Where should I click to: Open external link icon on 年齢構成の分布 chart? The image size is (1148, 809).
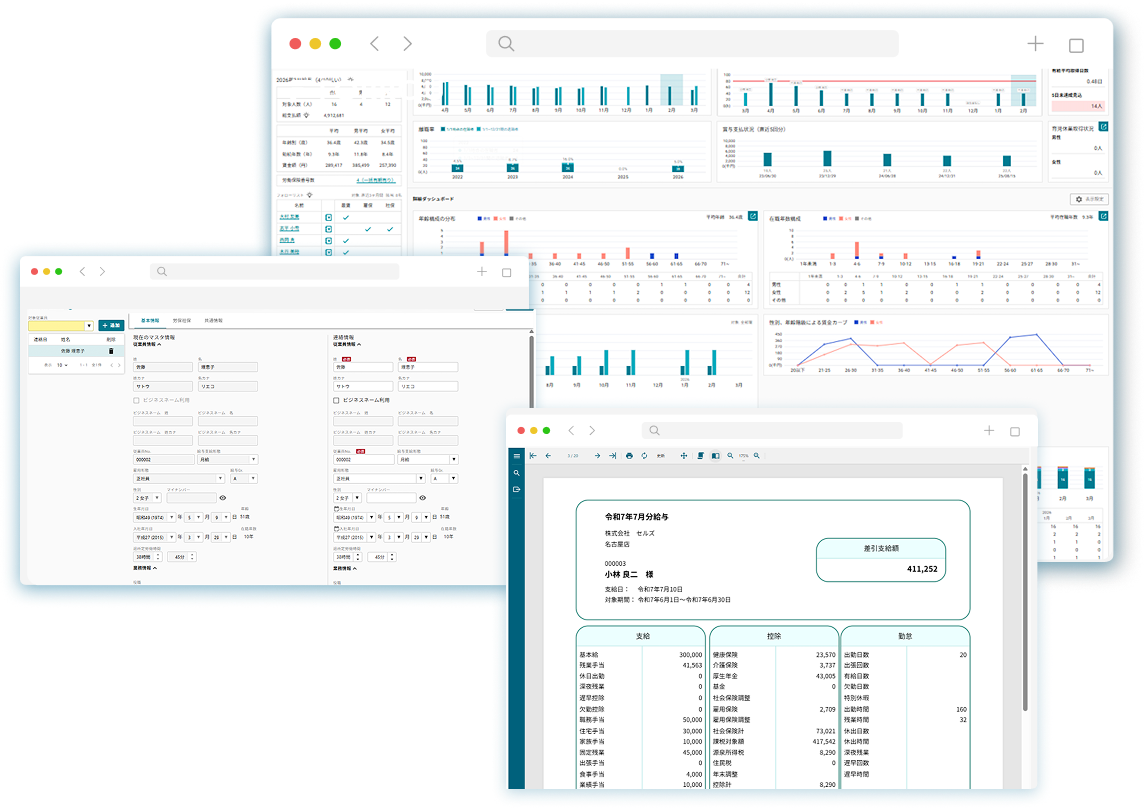[x=754, y=215]
